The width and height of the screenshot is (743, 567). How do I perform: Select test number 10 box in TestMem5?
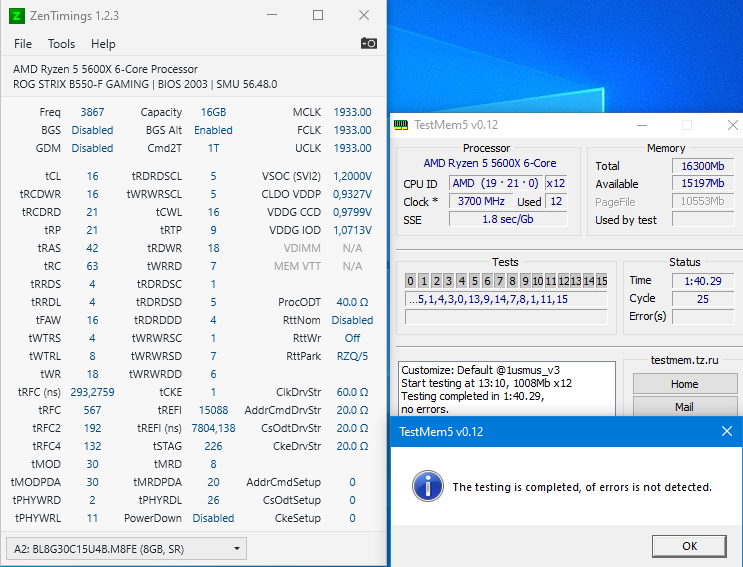point(538,281)
